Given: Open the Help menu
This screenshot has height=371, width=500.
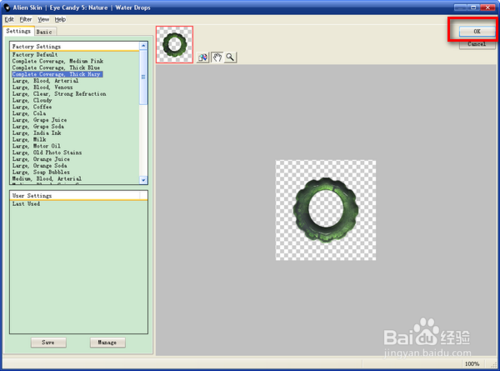Looking at the screenshot, I should 60,19.
